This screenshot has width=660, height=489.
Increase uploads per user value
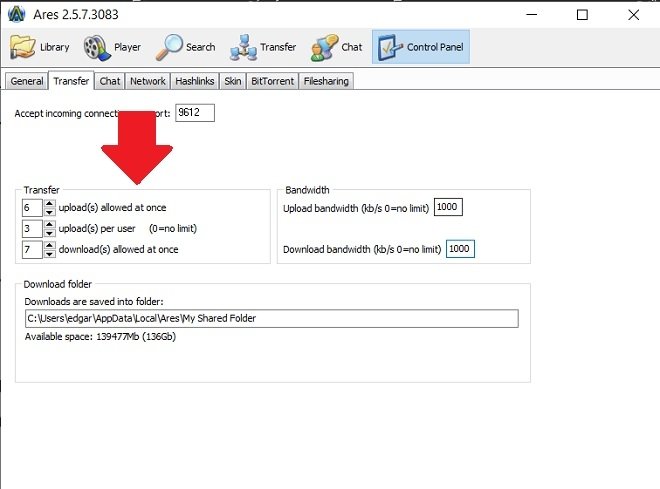(50, 224)
